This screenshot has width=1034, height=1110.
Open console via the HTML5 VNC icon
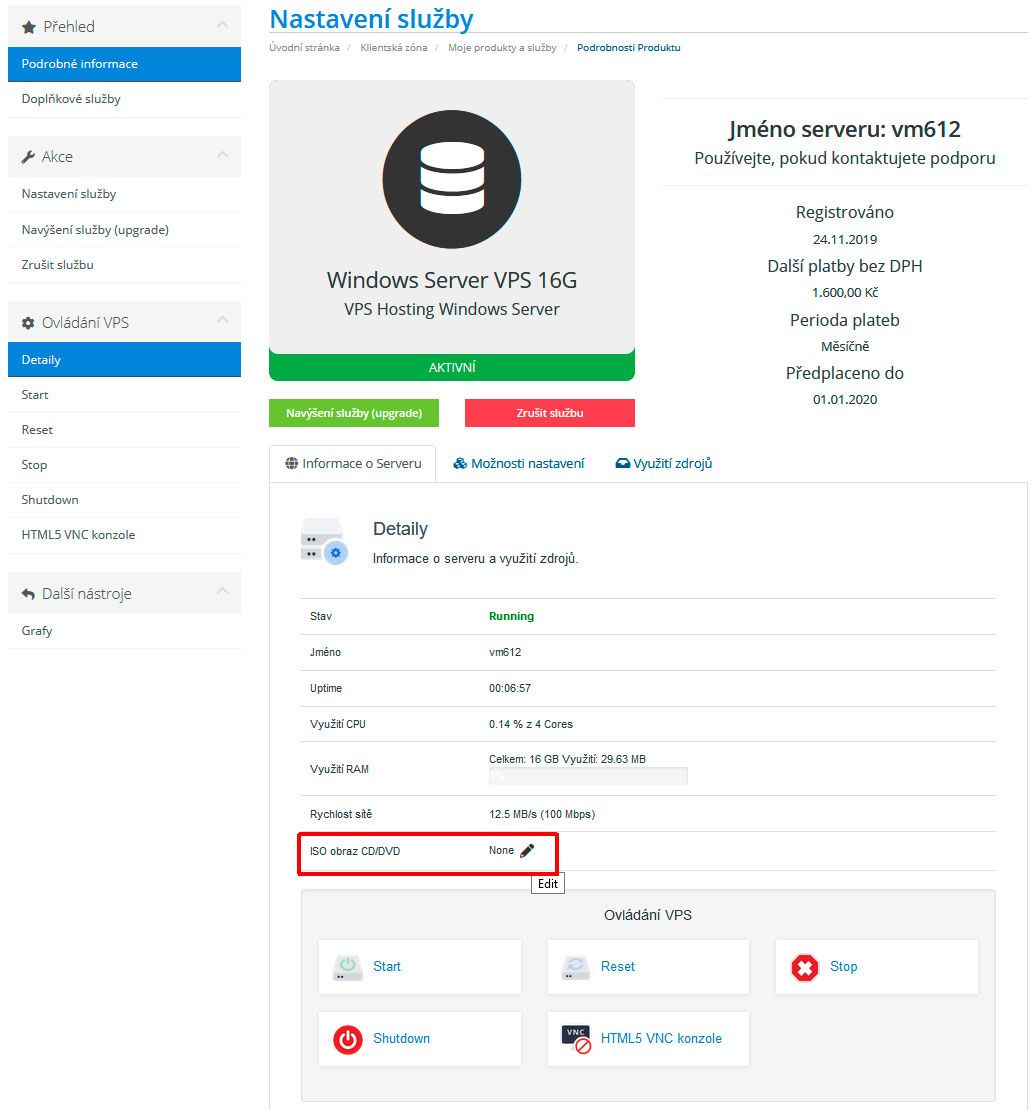click(x=575, y=1038)
